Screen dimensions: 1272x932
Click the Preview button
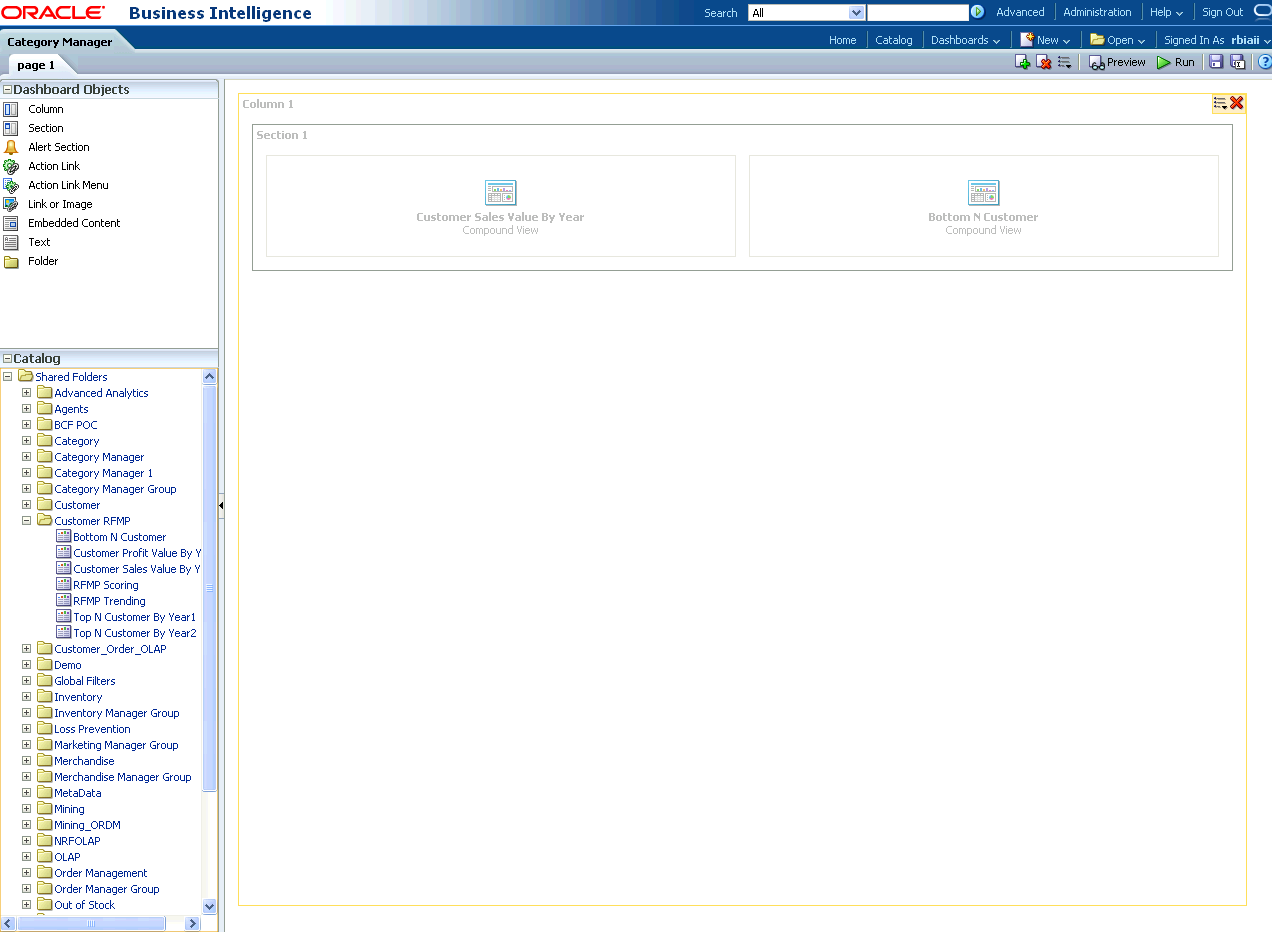(x=1117, y=62)
